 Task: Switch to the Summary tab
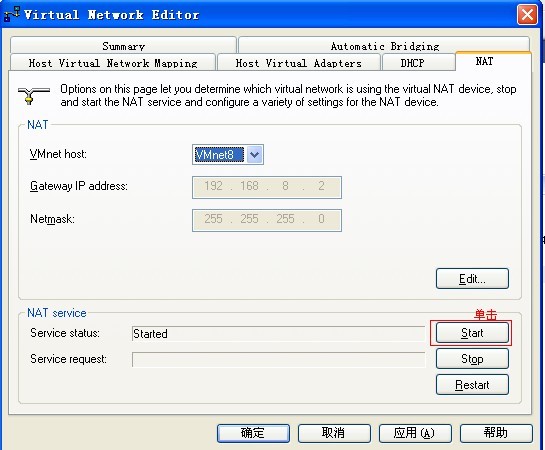tap(123, 45)
